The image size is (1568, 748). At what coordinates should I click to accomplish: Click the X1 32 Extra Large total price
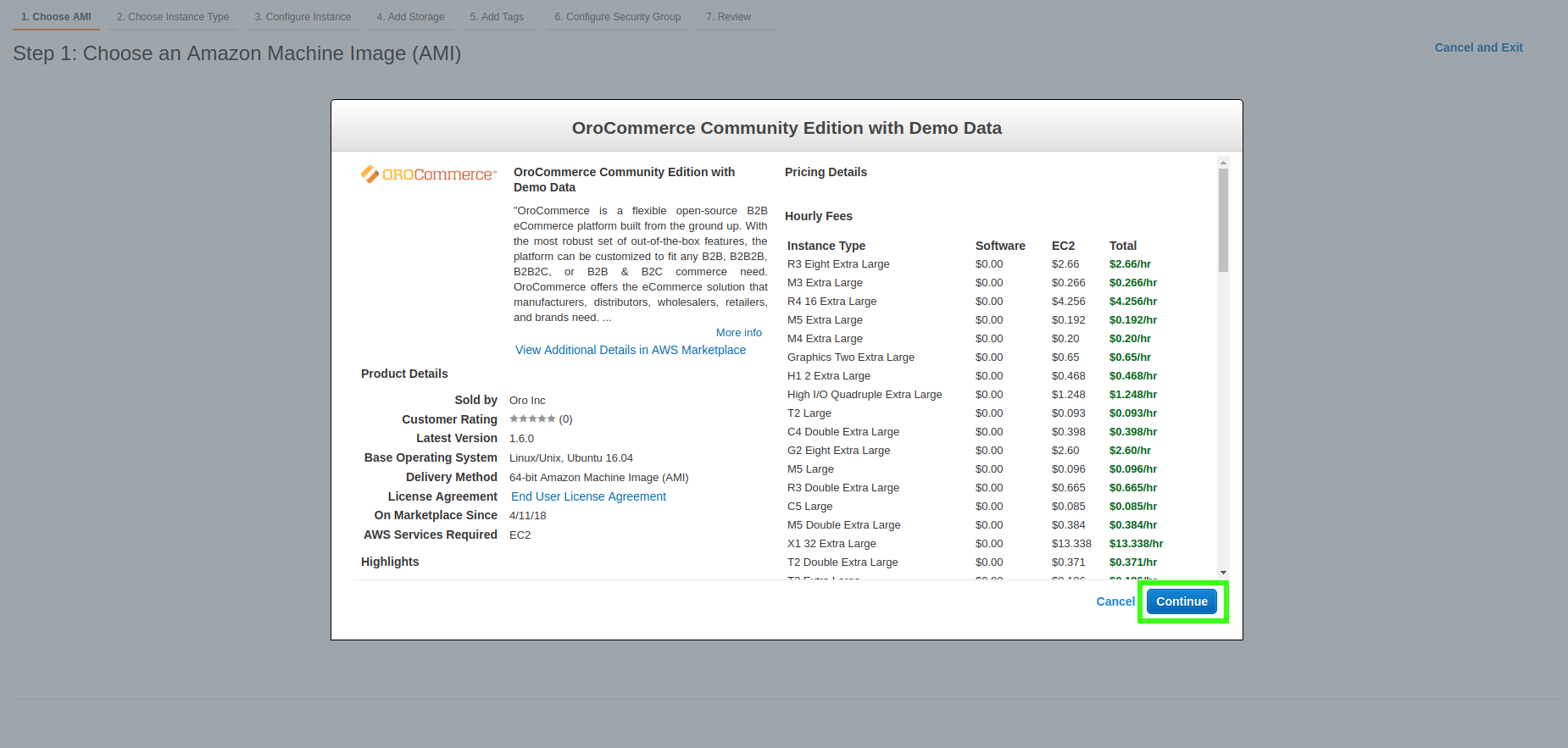tap(1136, 544)
